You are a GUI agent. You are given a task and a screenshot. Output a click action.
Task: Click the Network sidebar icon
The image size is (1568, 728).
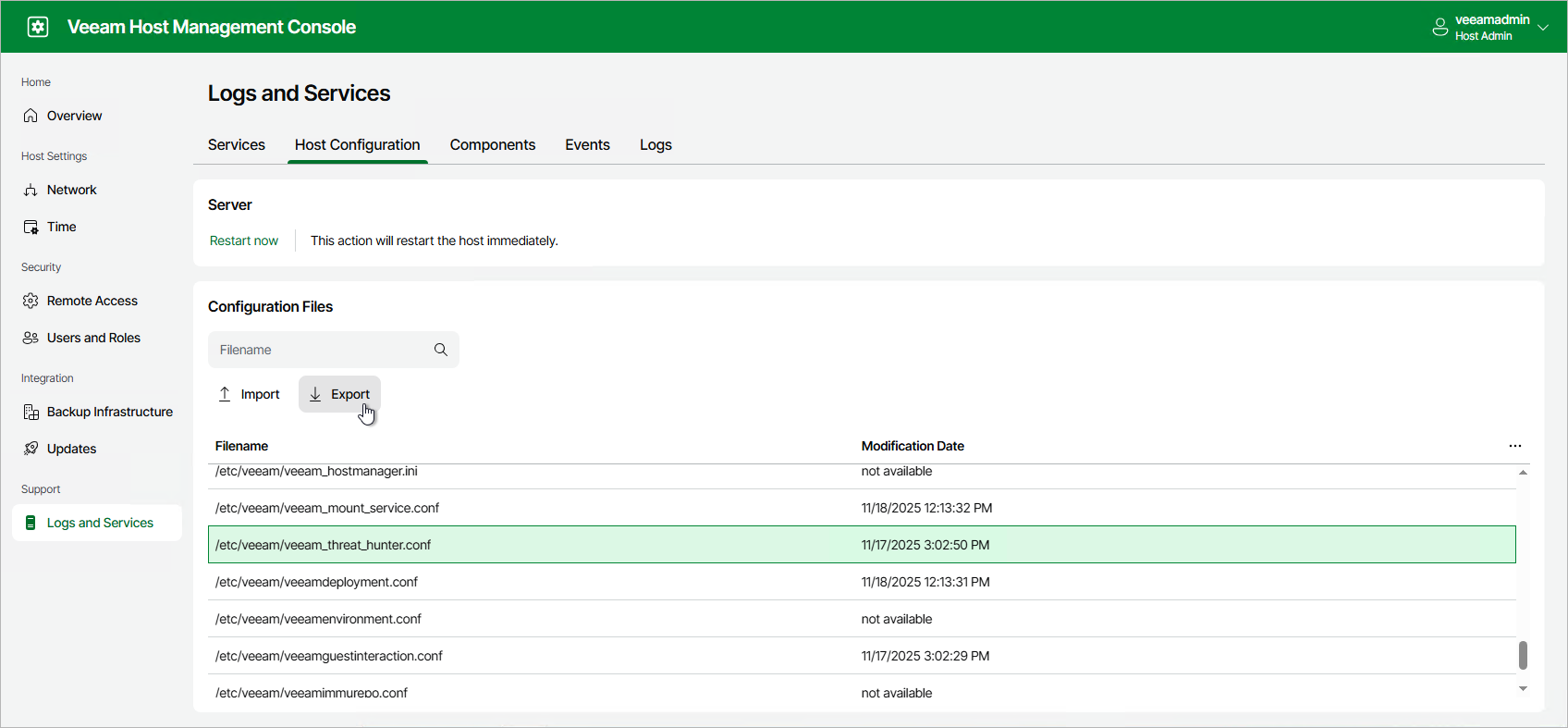31,190
